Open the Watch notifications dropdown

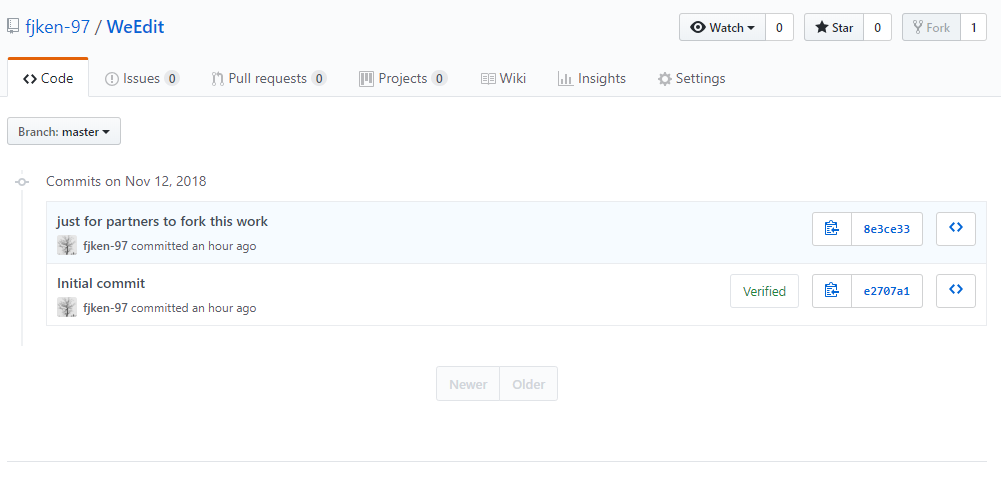pyautogui.click(x=722, y=27)
